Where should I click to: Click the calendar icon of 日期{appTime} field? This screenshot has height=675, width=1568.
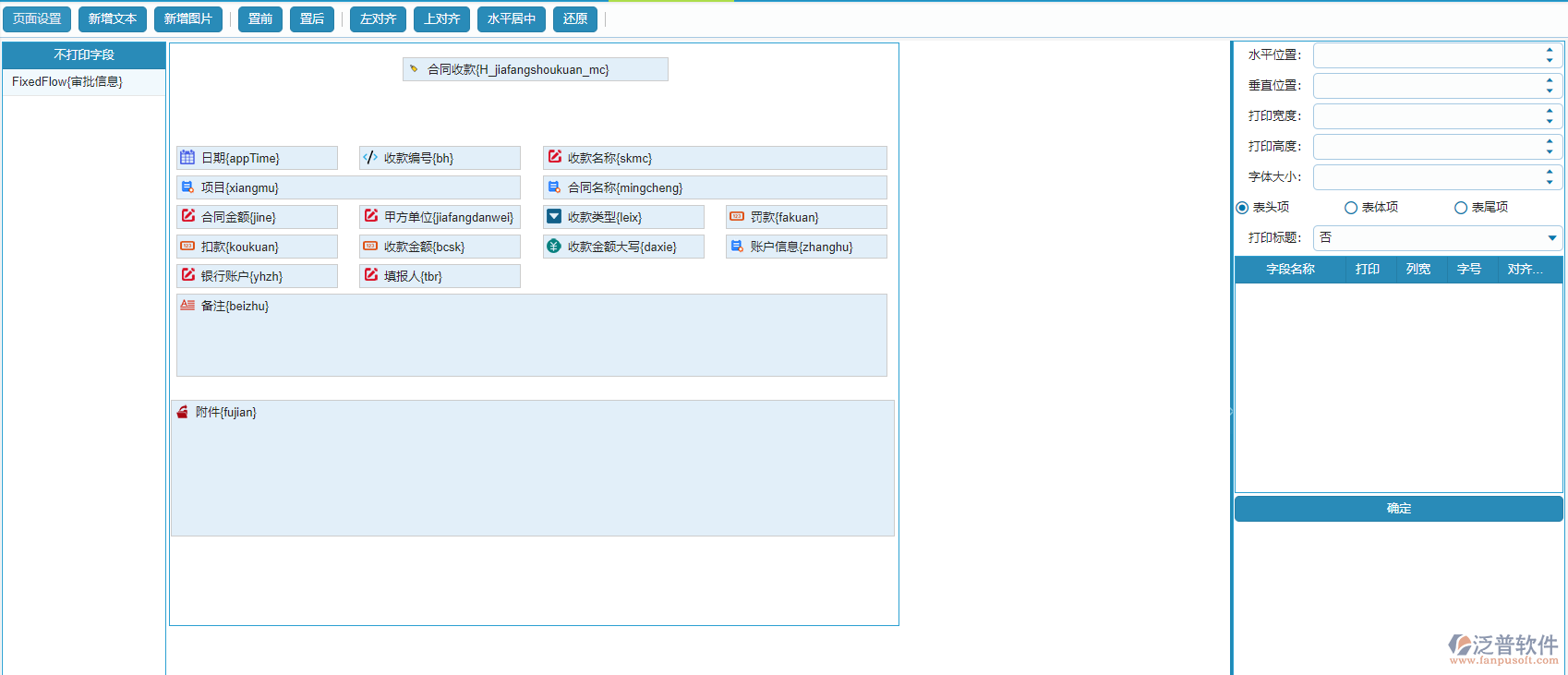[x=187, y=158]
